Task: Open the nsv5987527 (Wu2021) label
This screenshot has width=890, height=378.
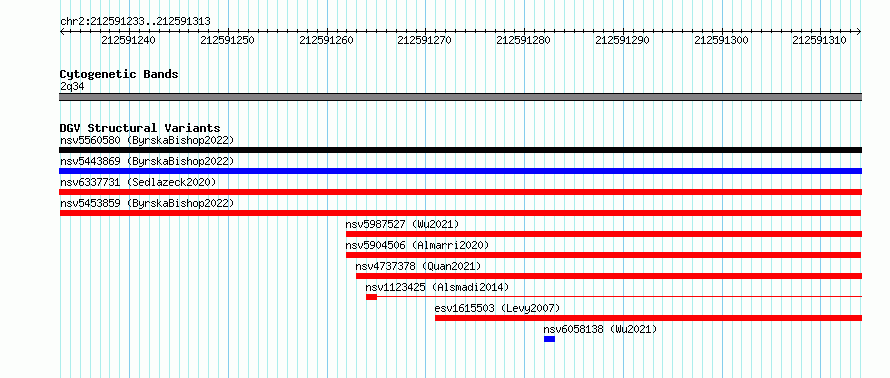Action: pyautogui.click(x=402, y=224)
